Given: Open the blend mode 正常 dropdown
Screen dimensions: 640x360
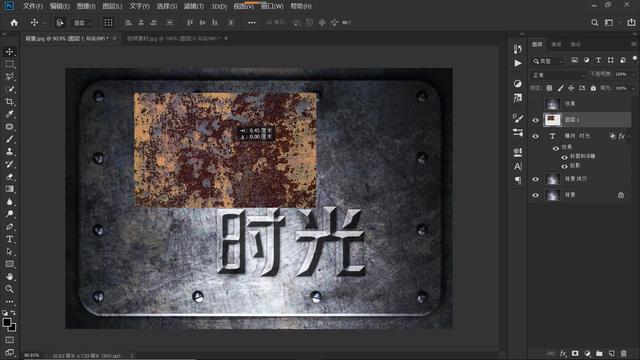Looking at the screenshot, I should 559,75.
